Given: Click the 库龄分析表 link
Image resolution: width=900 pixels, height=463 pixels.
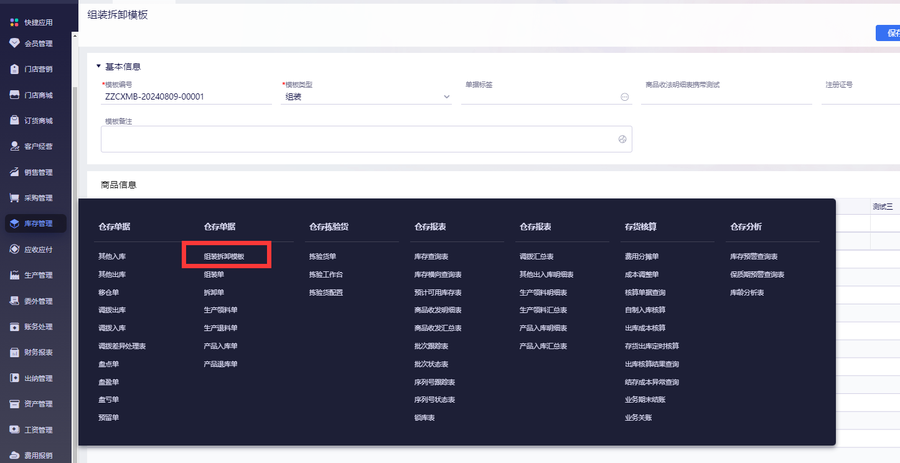Looking at the screenshot, I should [747, 293].
